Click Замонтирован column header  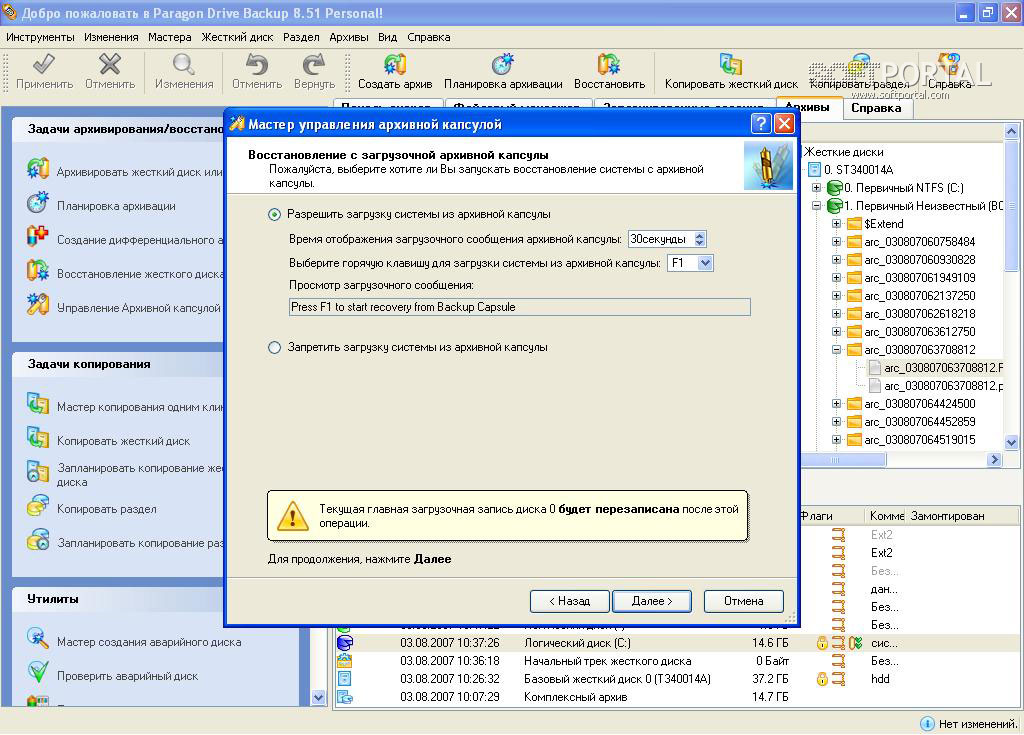click(x=947, y=516)
